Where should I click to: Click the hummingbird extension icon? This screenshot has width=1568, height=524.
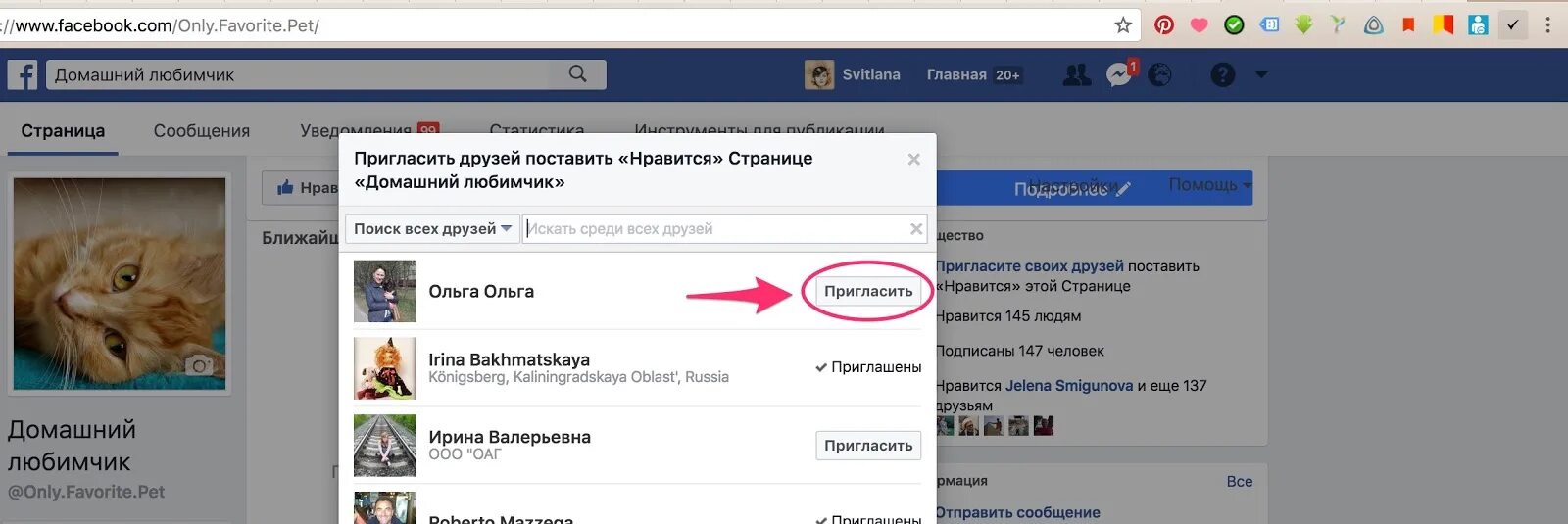pos(1338,24)
